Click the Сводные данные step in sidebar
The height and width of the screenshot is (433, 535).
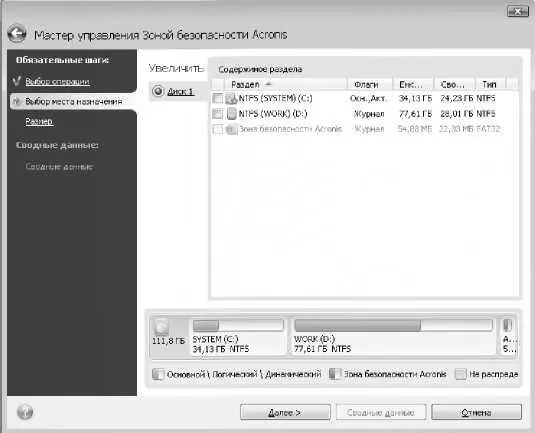tap(59, 167)
